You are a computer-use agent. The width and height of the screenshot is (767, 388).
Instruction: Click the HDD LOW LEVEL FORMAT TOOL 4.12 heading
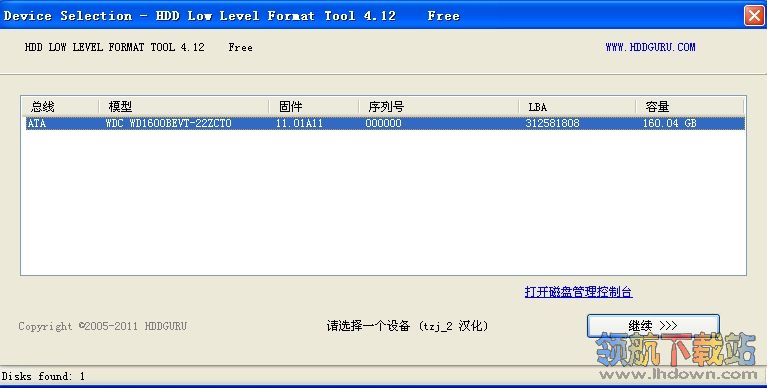click(x=114, y=47)
